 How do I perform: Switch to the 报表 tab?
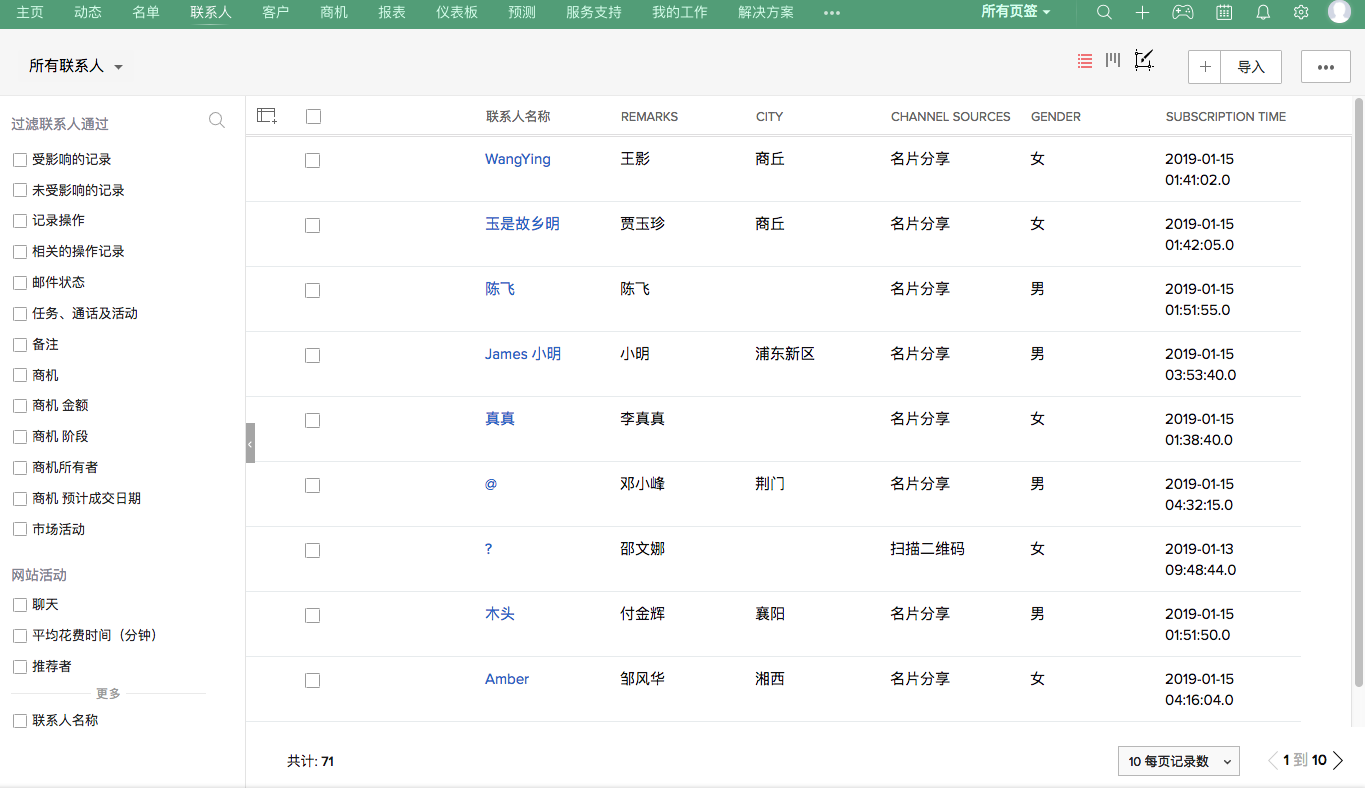391,13
